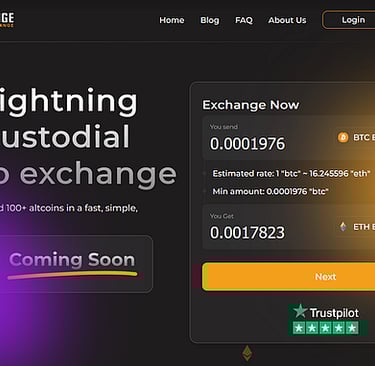The image size is (375, 366).
Task: Click the Min amount 0.0001976 text
Action: click(270, 191)
